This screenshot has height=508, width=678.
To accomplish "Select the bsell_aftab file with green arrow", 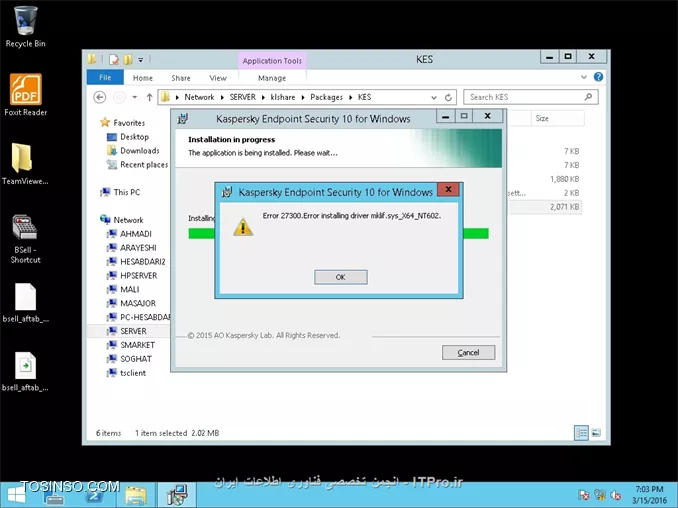I will (26, 372).
